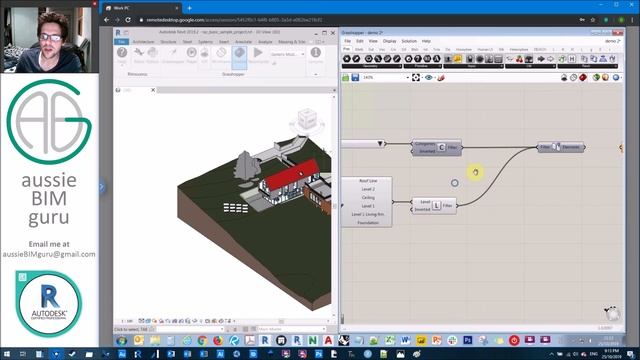Open Photoshop from the remote taskbar
The height and width of the screenshot is (360, 640).
(x=468, y=340)
